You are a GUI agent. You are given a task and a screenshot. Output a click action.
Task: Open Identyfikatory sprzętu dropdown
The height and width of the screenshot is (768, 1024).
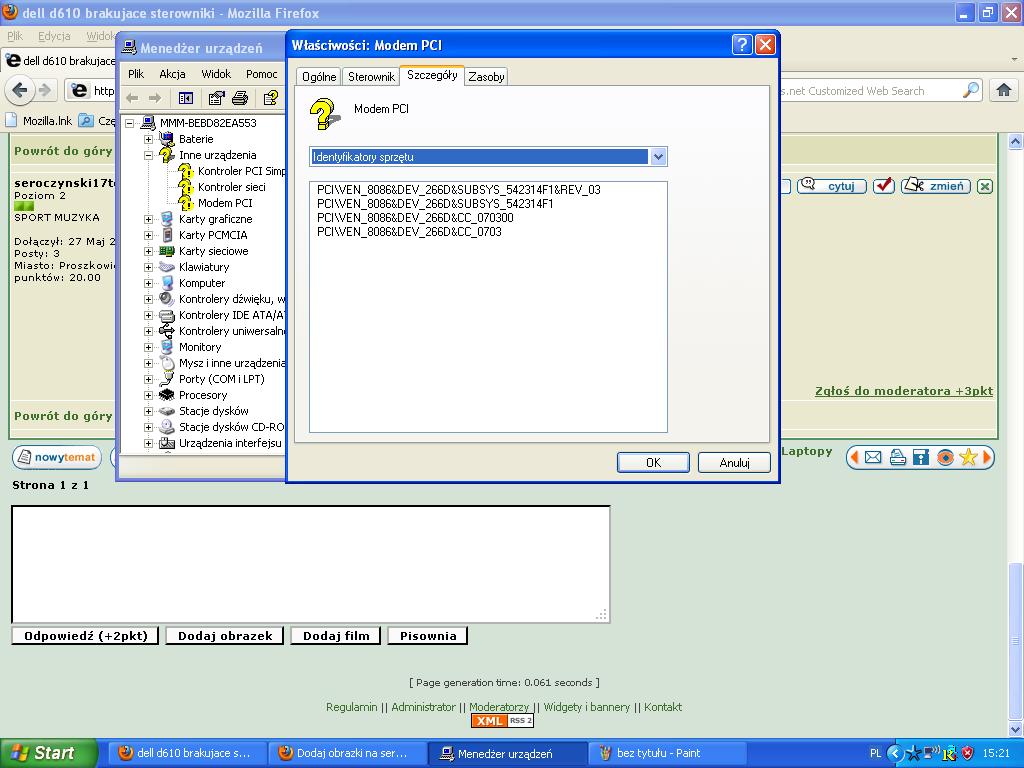coord(658,156)
